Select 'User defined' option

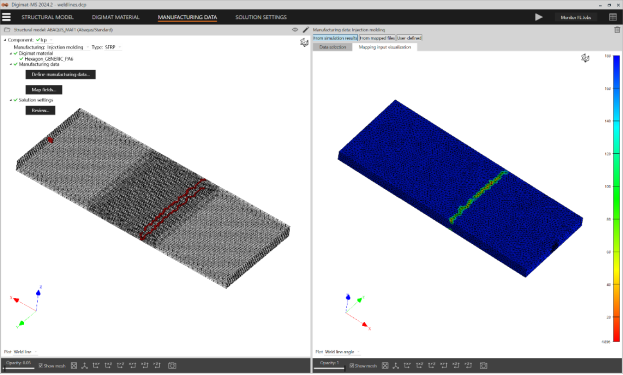pyautogui.click(x=409, y=38)
